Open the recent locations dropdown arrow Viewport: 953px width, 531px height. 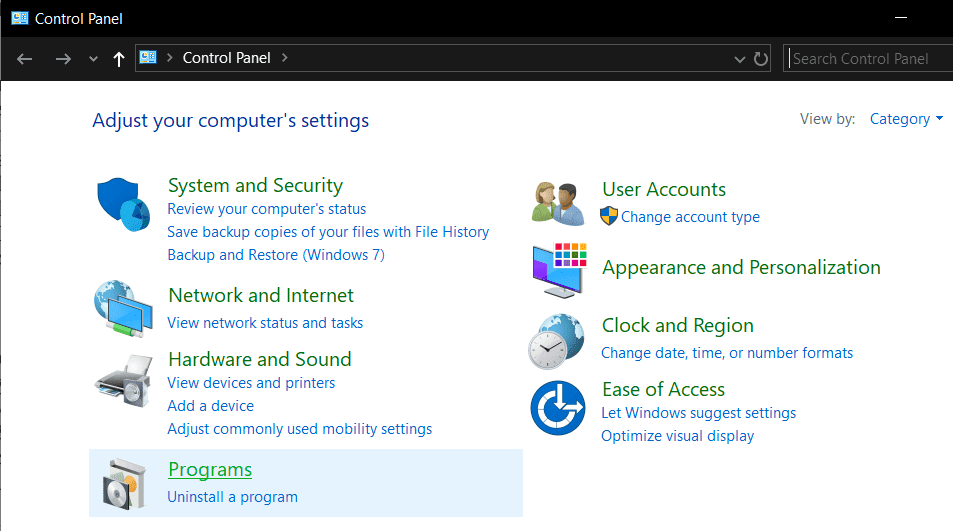(x=93, y=59)
